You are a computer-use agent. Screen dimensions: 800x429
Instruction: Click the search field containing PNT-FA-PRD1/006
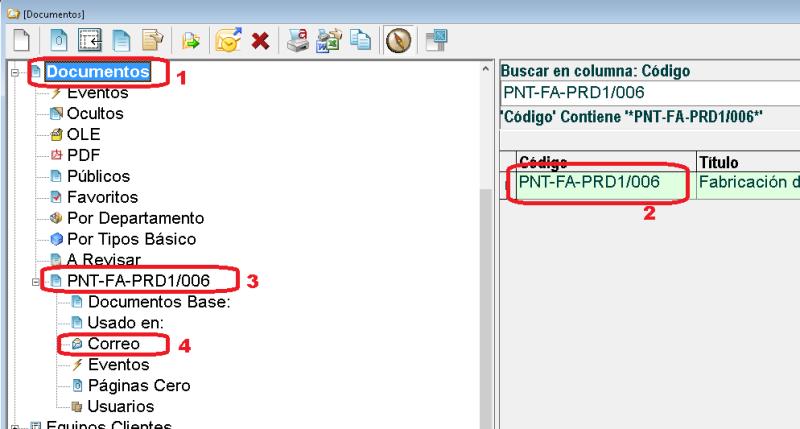click(x=648, y=93)
